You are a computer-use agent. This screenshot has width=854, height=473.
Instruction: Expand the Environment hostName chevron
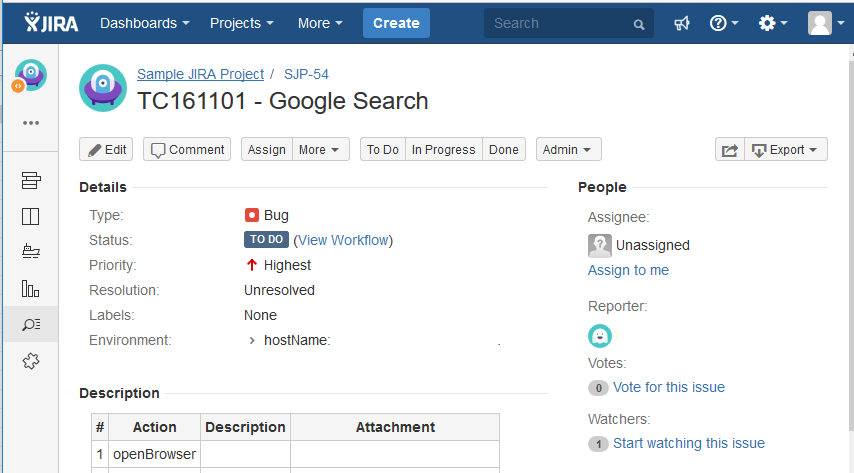(x=252, y=341)
